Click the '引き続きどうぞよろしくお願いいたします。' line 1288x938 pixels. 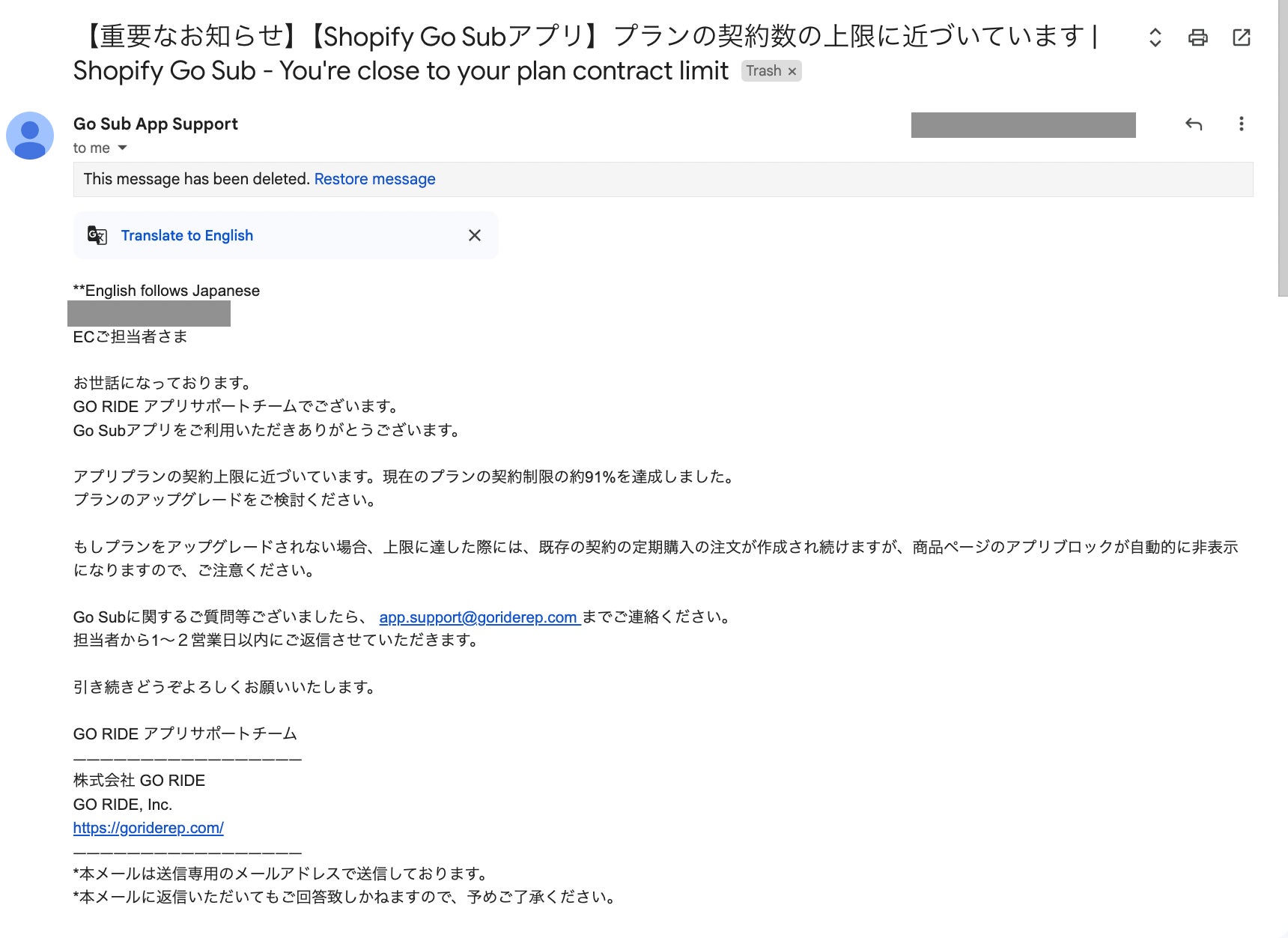click(225, 687)
